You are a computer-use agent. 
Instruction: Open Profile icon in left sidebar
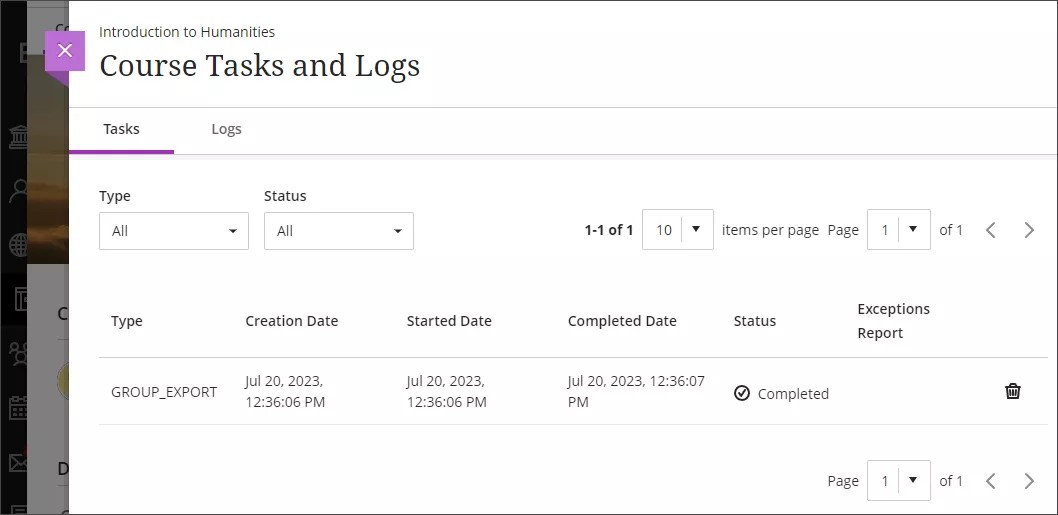click(x=18, y=191)
